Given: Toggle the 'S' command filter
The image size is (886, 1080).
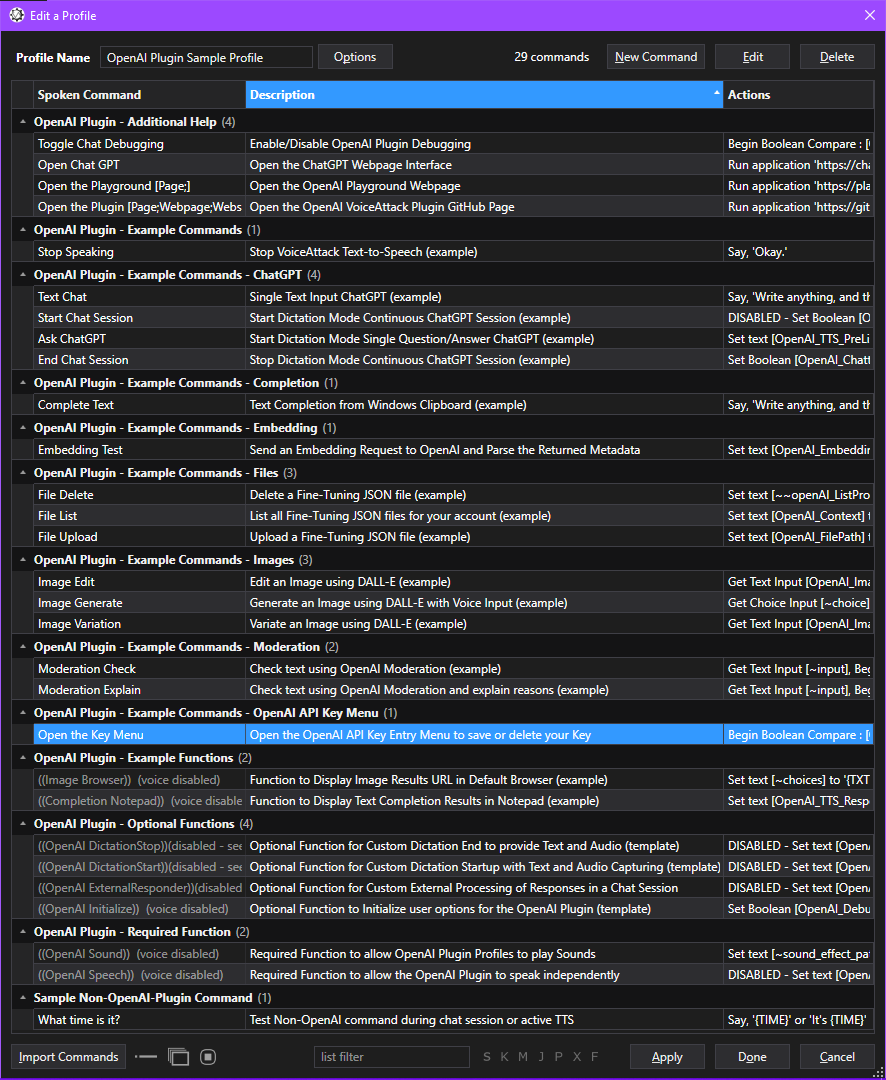Looking at the screenshot, I should tap(487, 1057).
